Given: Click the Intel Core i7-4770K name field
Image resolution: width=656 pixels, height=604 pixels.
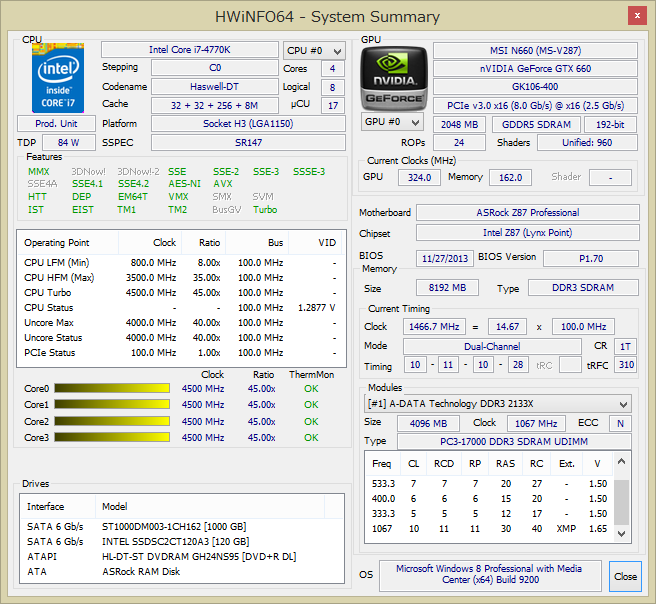Looking at the screenshot, I should 190,50.
